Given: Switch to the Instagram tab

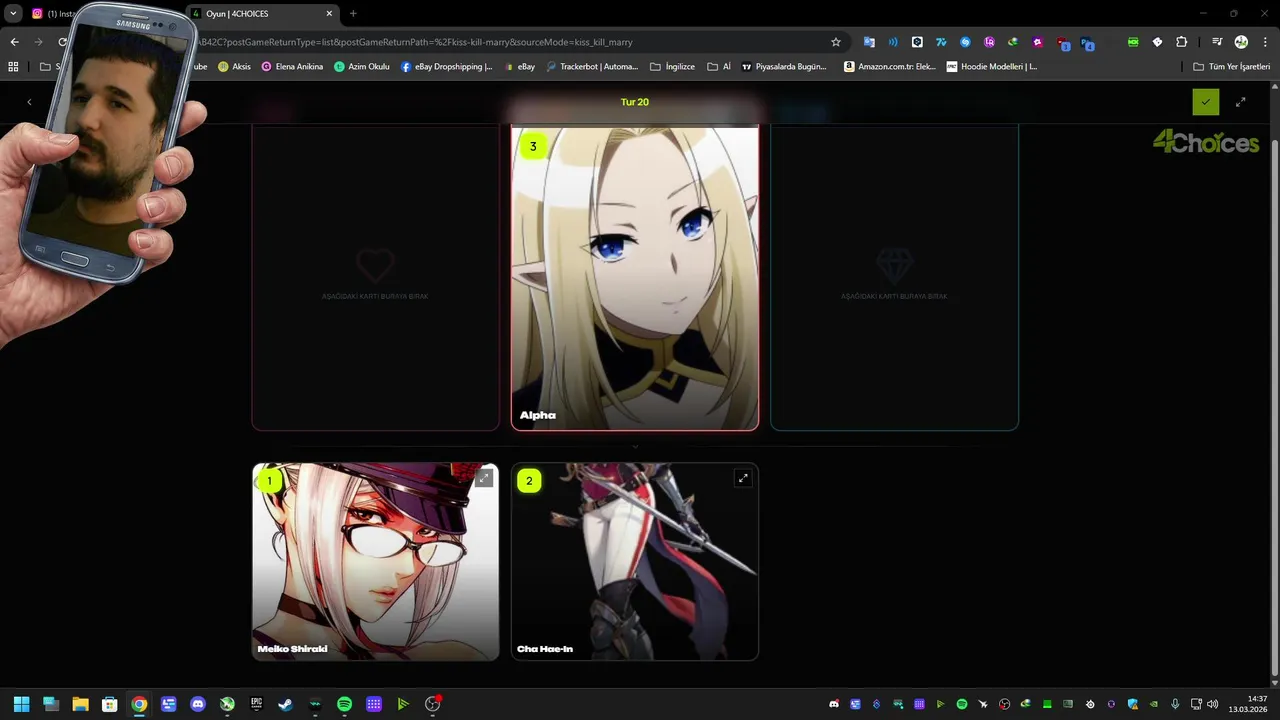Looking at the screenshot, I should (x=52, y=14).
